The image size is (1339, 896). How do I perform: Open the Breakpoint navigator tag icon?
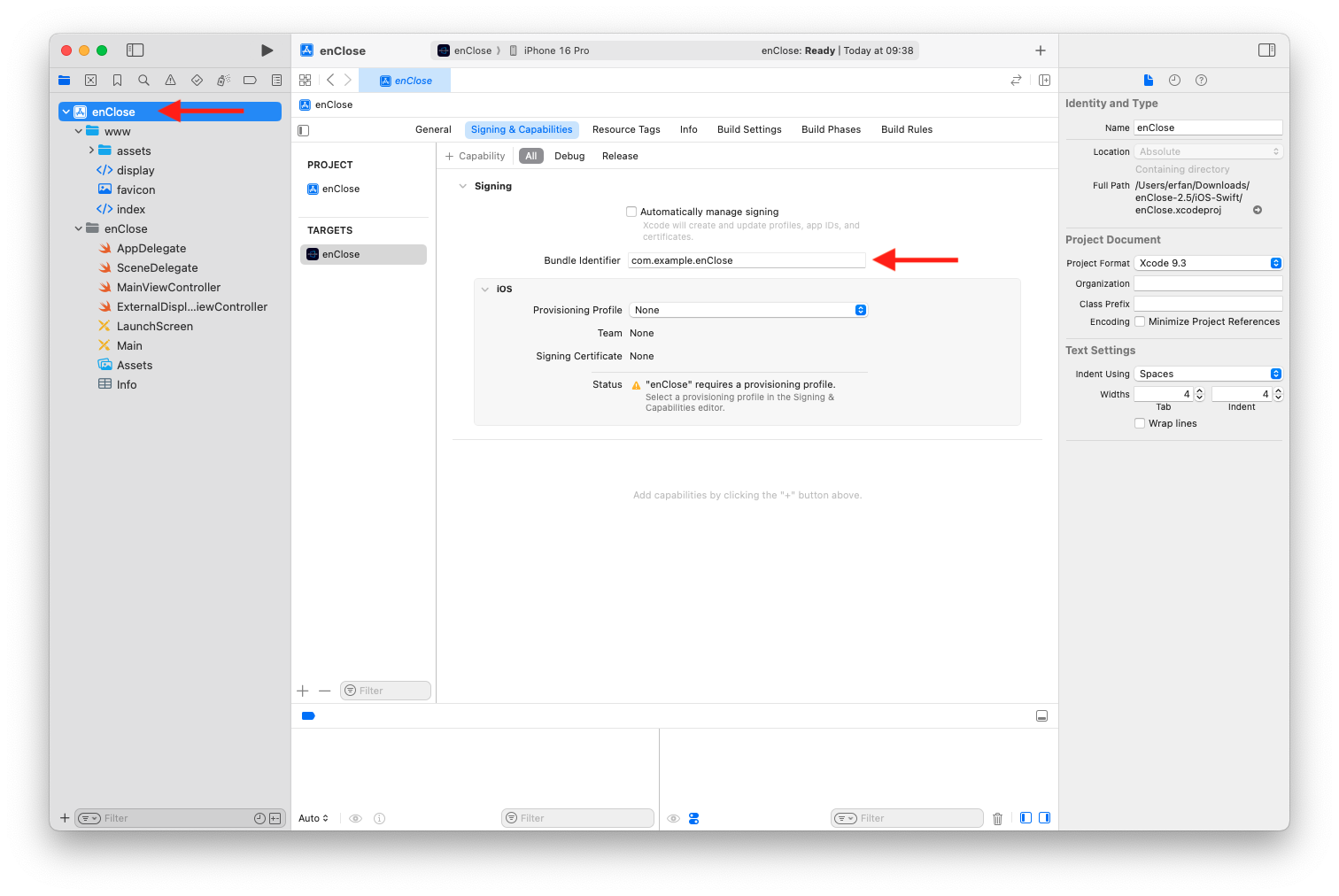click(x=250, y=80)
